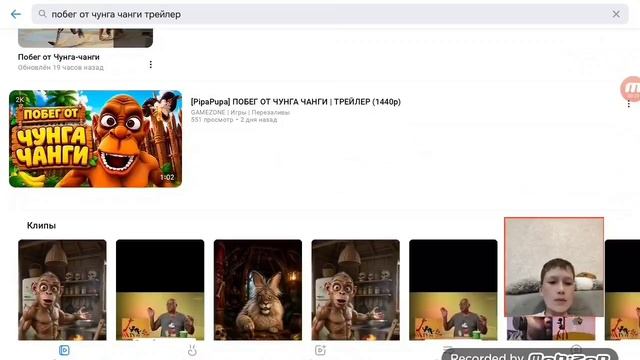640x360 pixels.
Task: Tap the red round floating recorder button
Action: click(631, 88)
